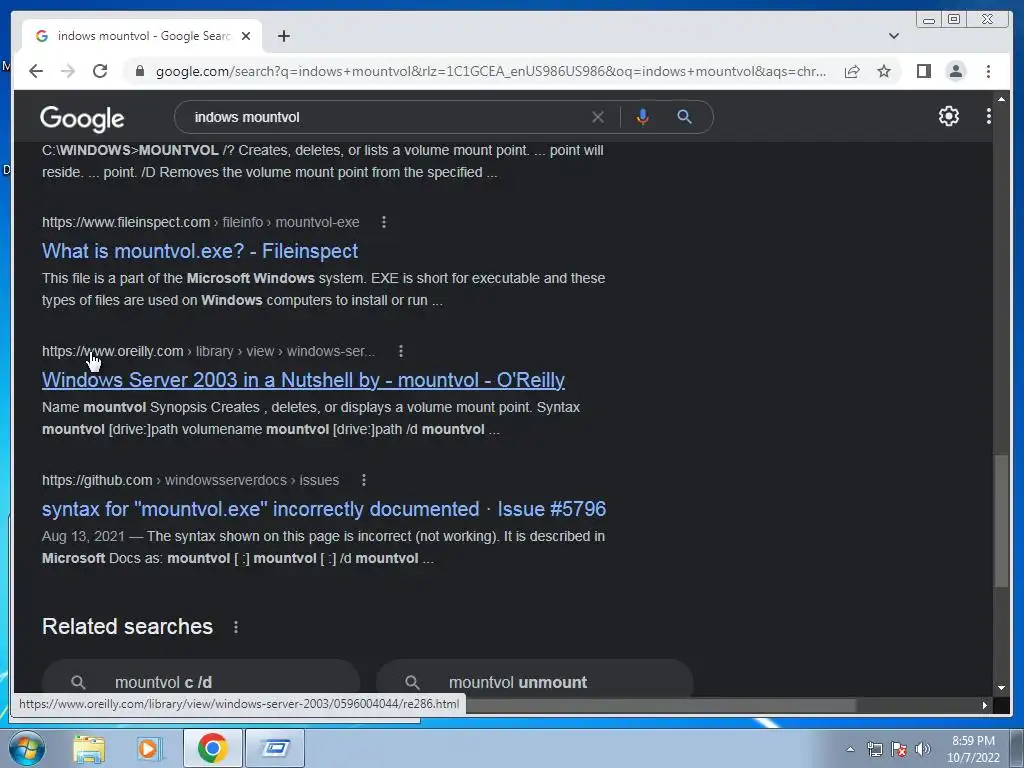Open options for the fileinspect.com result
Viewport: 1024px width, 768px height.
(x=383, y=222)
